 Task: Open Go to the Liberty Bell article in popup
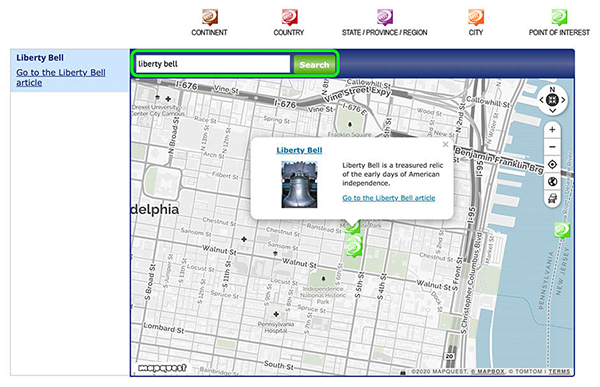[388, 198]
